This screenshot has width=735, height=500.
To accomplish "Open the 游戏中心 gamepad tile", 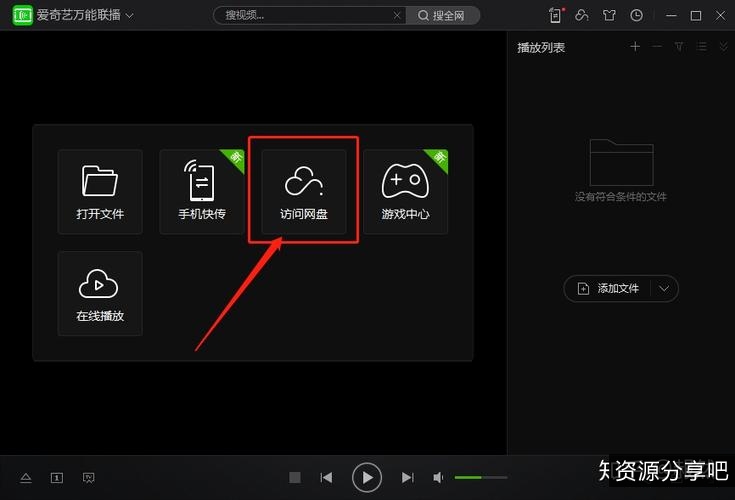I will pyautogui.click(x=405, y=192).
